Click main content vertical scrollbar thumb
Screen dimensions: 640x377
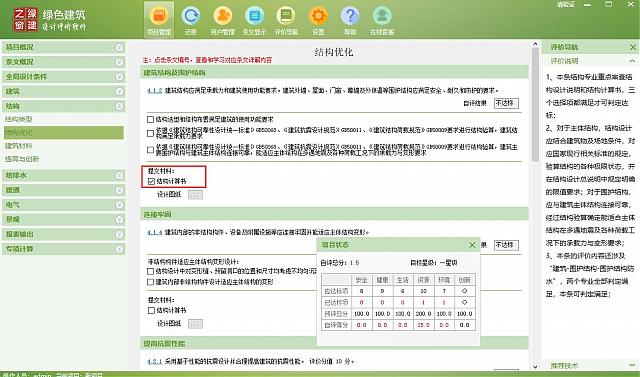coord(535,105)
